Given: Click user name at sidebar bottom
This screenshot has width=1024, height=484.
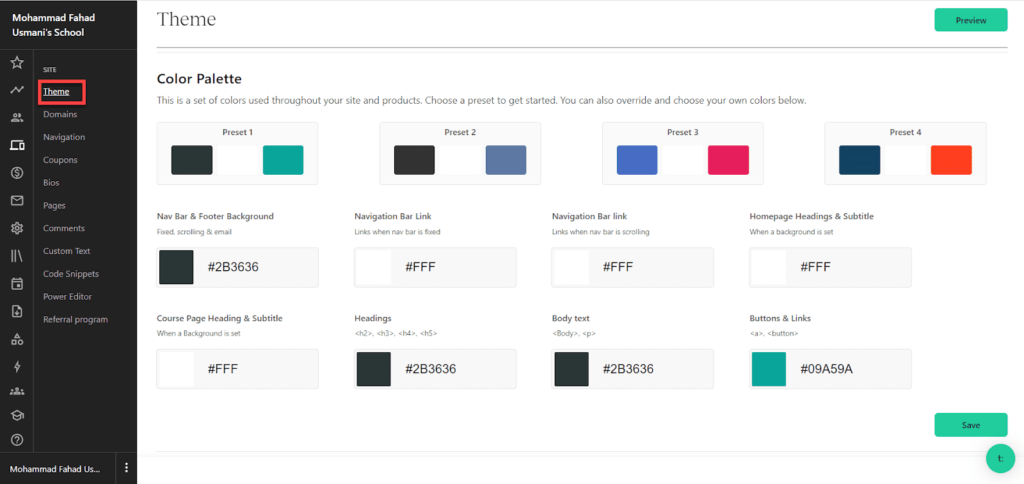Looking at the screenshot, I should point(55,468).
